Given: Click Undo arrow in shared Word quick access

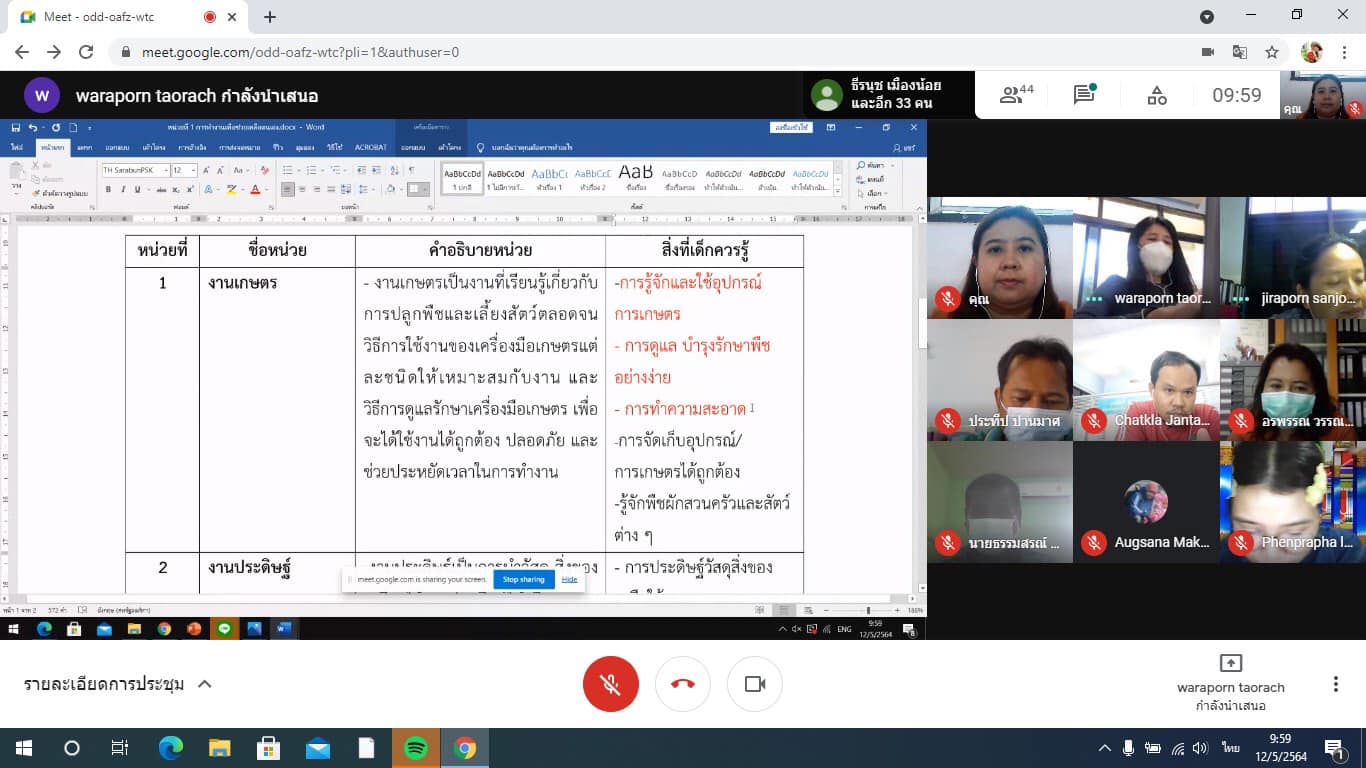Looking at the screenshot, I should tap(33, 128).
